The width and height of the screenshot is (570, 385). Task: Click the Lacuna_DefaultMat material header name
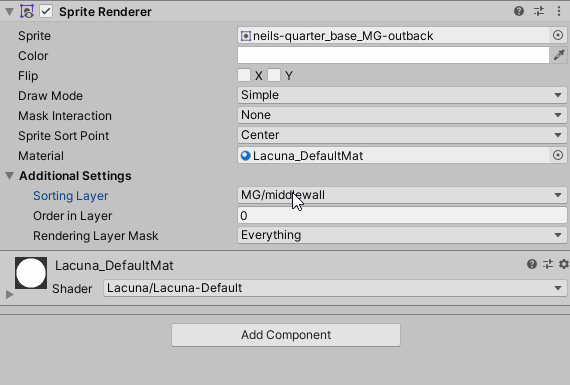click(114, 265)
